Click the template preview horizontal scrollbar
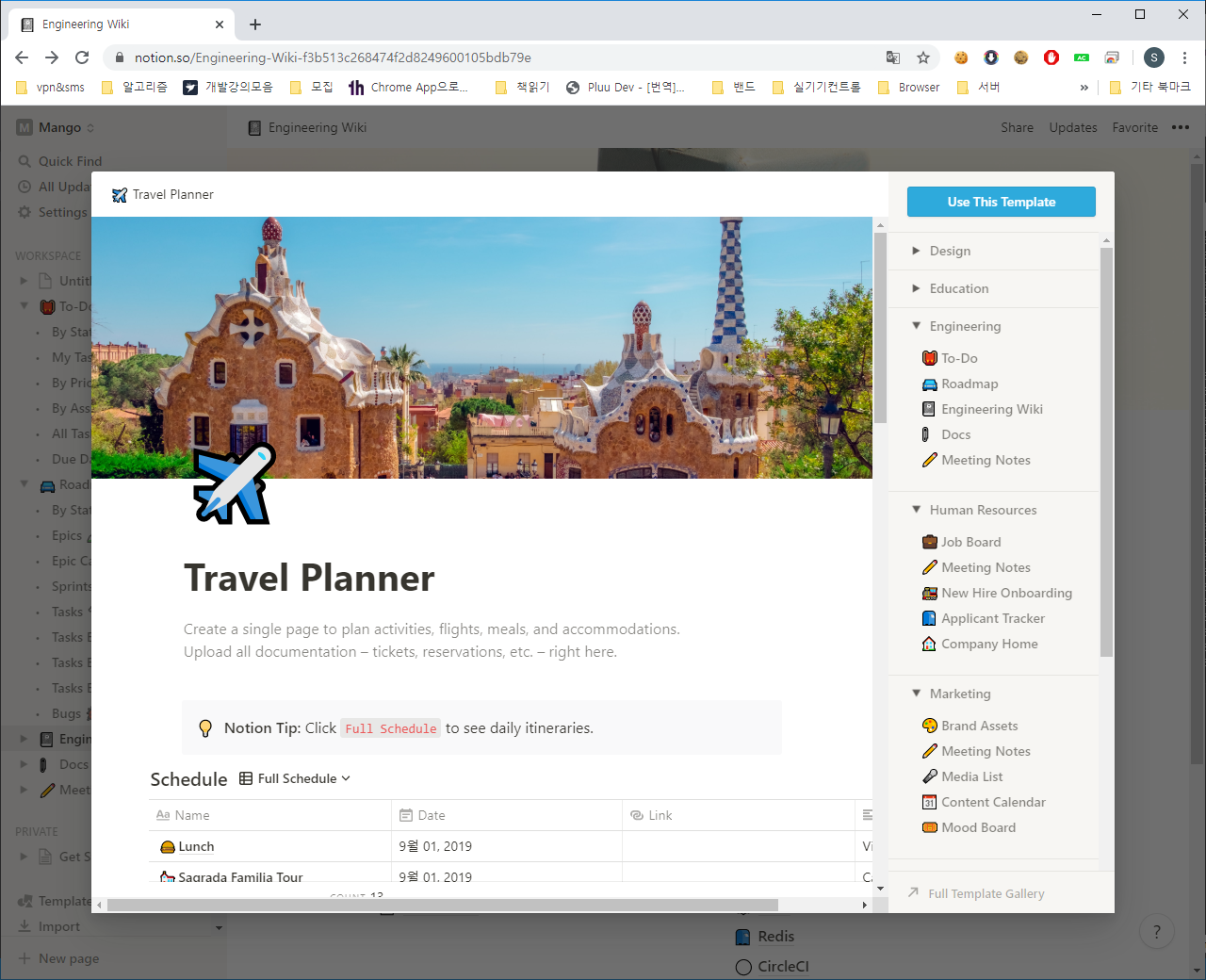Image resolution: width=1206 pixels, height=980 pixels. click(443, 905)
